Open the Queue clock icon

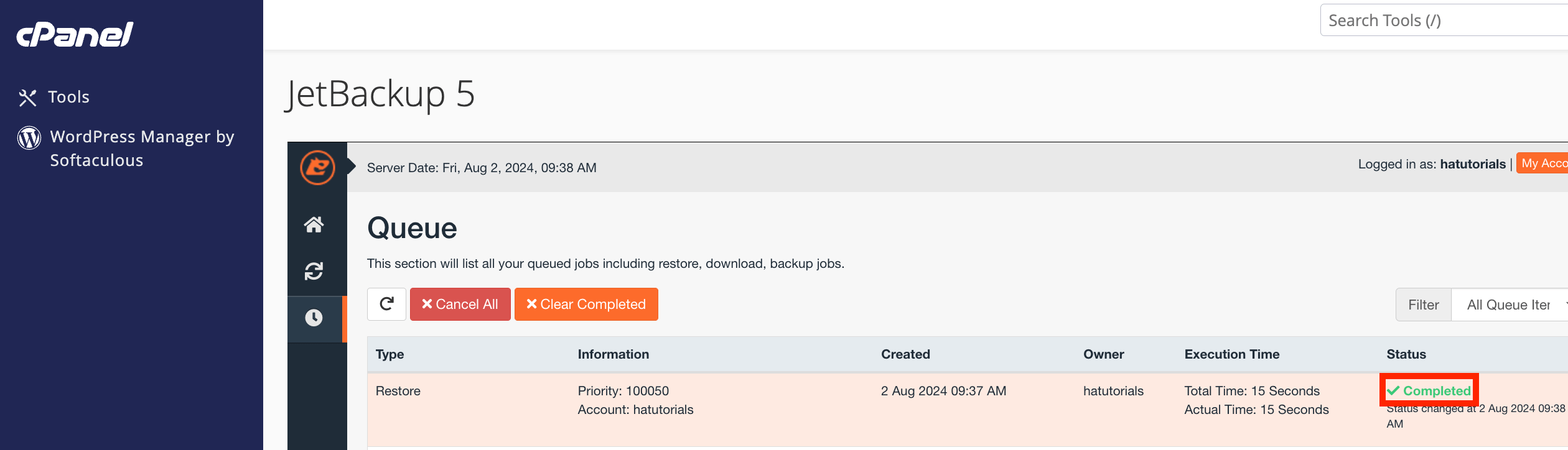(x=314, y=318)
